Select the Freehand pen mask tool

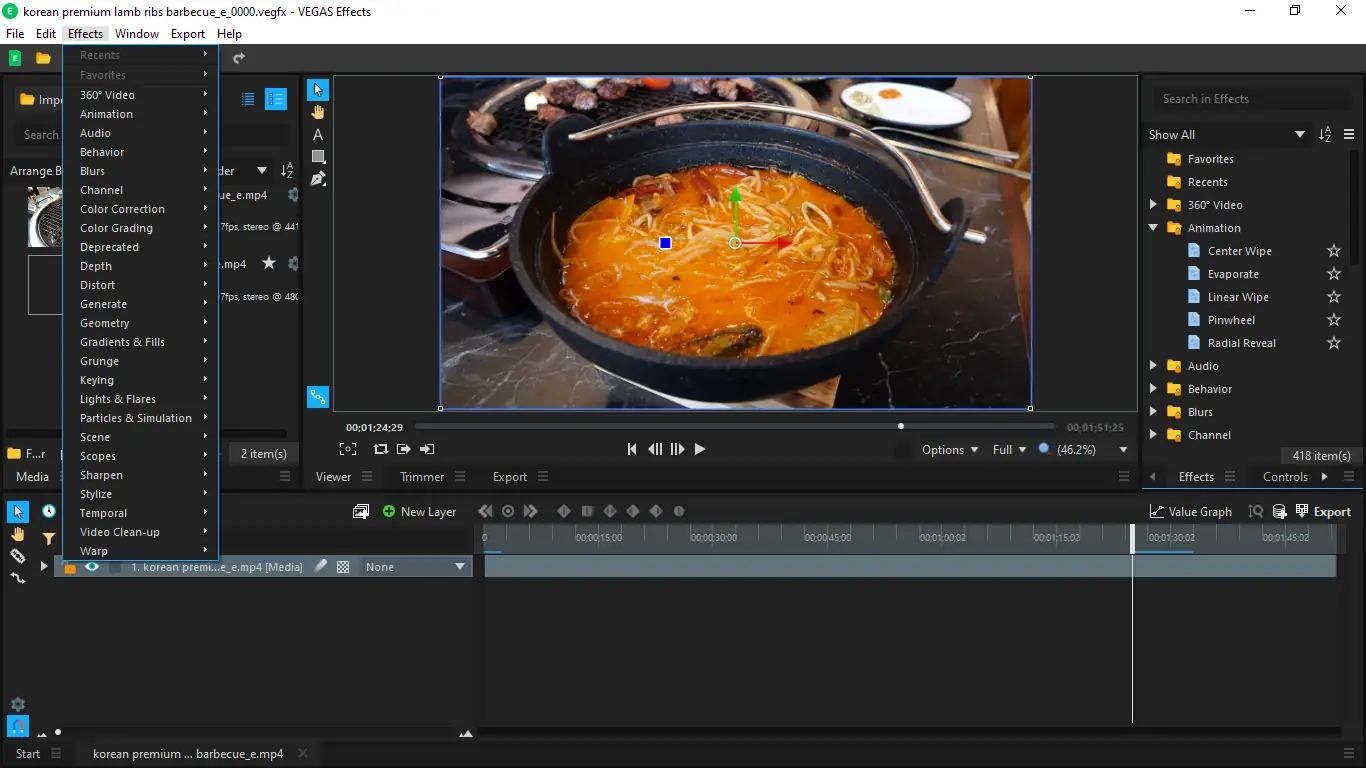[x=318, y=179]
